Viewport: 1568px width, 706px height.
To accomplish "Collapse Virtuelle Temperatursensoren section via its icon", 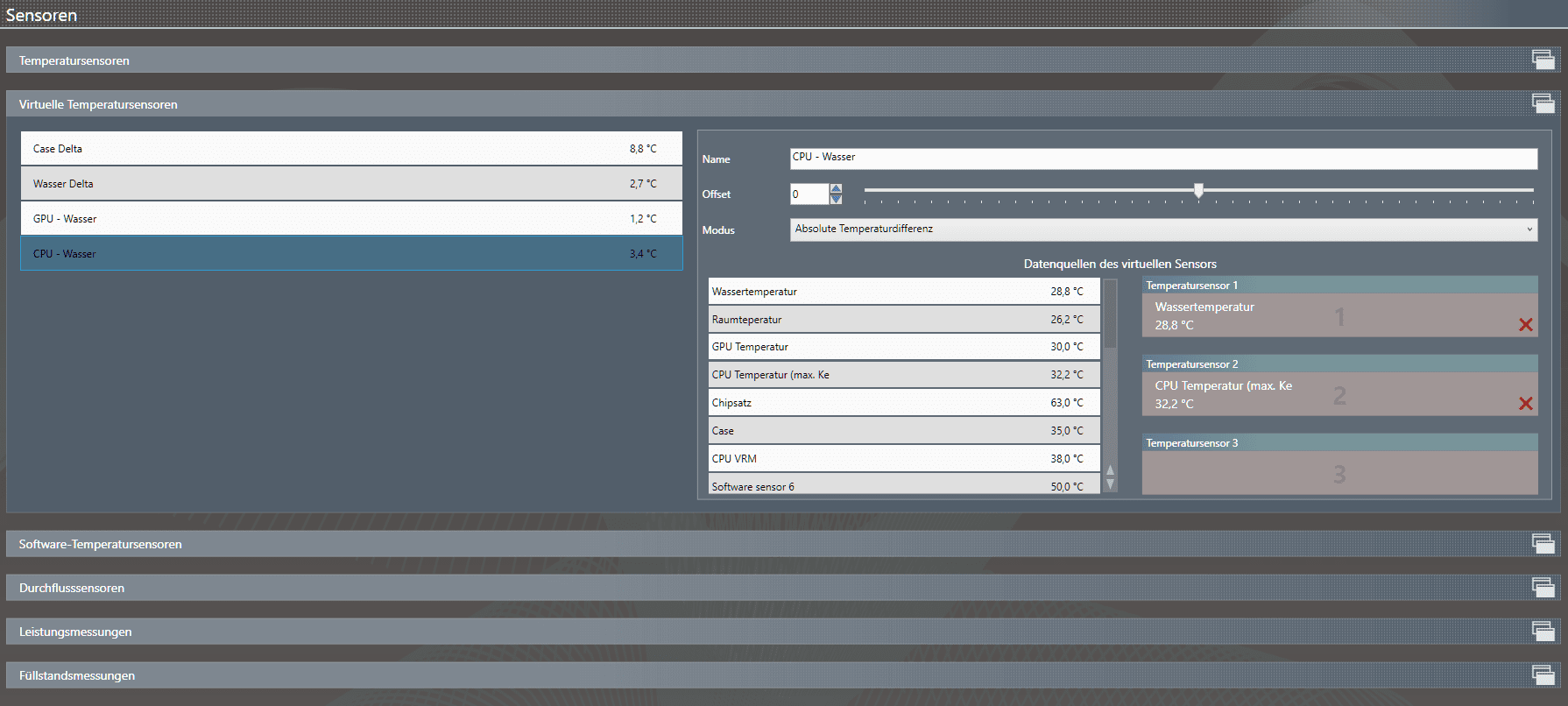I will [1543, 103].
